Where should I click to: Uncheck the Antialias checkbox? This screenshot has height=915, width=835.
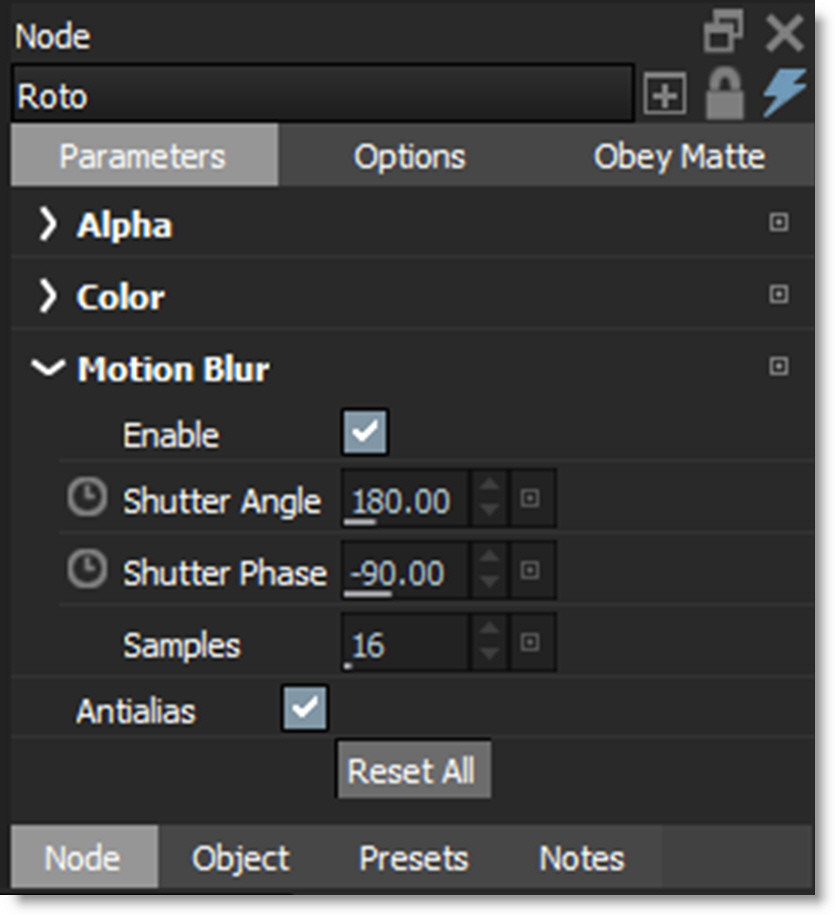[x=305, y=710]
